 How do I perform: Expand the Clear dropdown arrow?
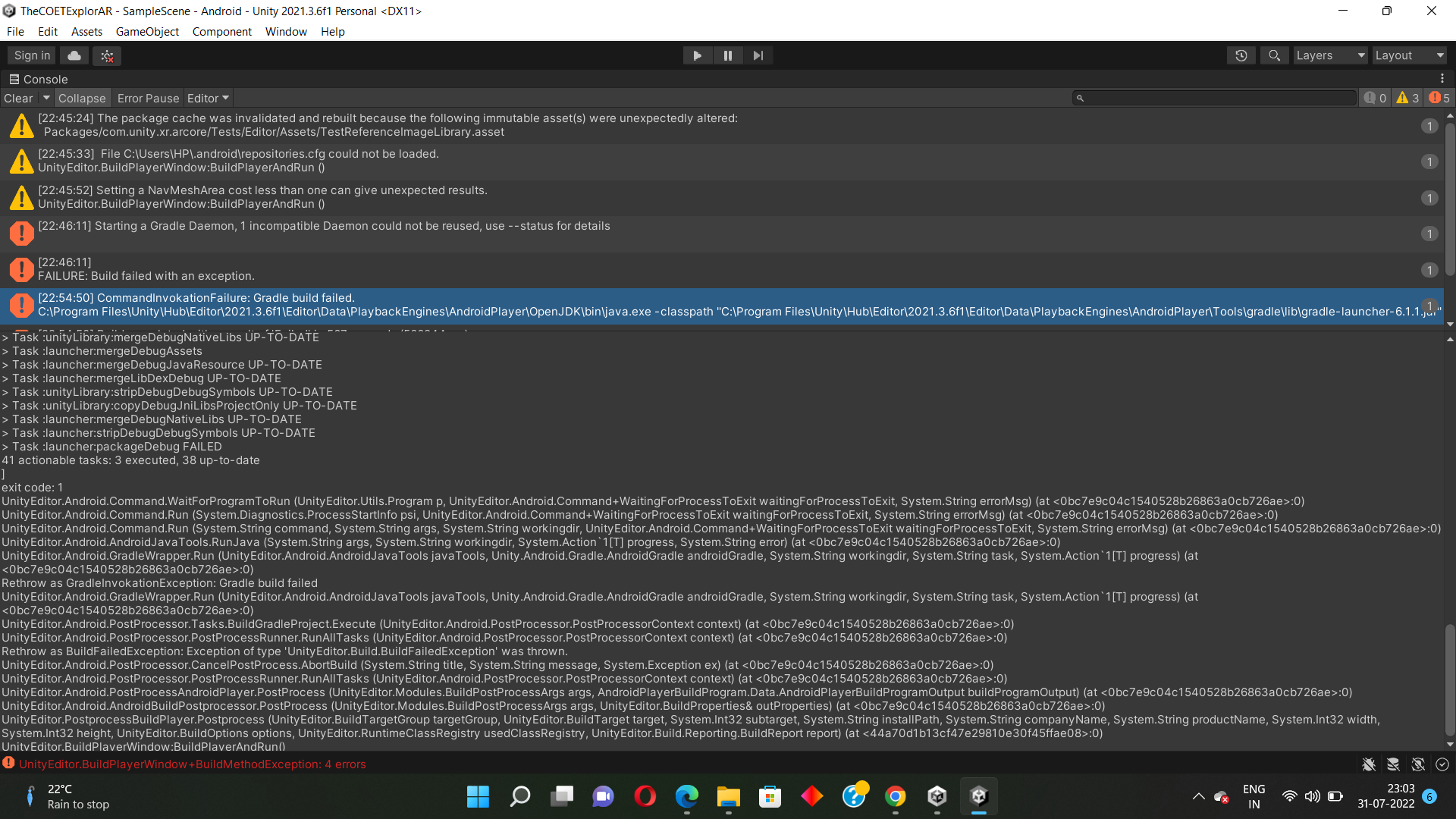(x=46, y=98)
